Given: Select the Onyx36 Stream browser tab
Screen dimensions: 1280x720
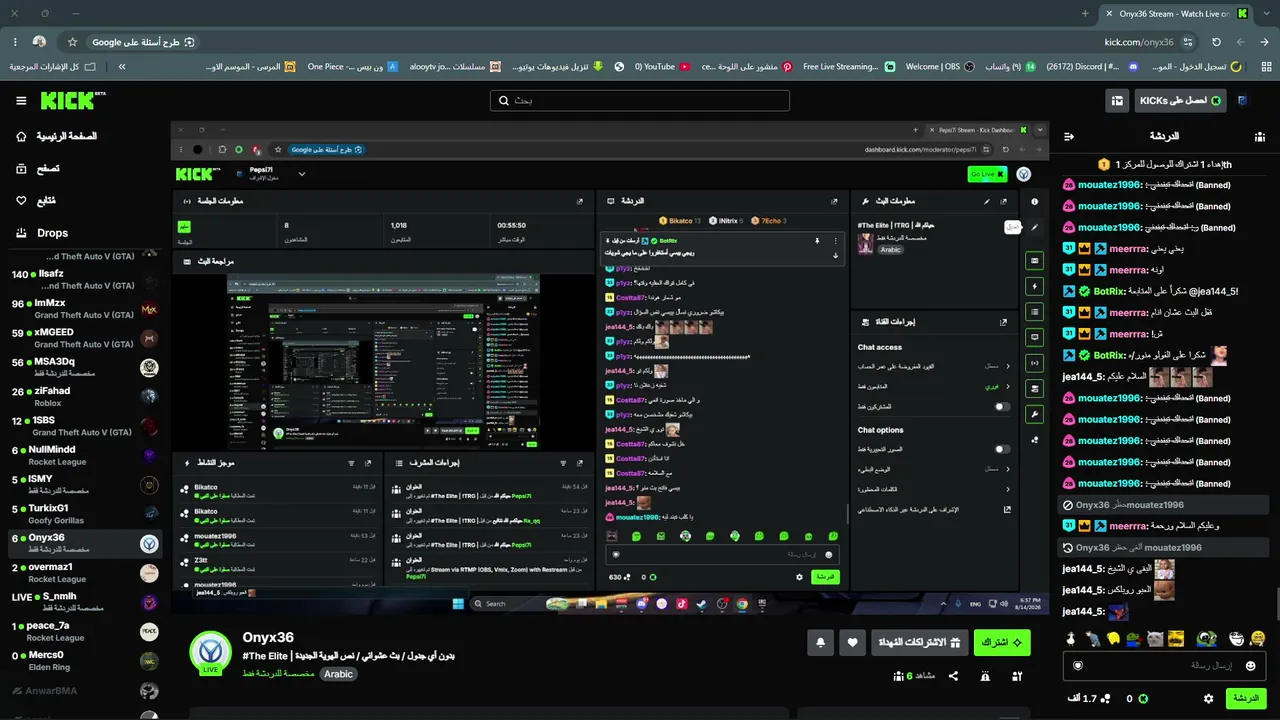Looking at the screenshot, I should tap(1176, 14).
